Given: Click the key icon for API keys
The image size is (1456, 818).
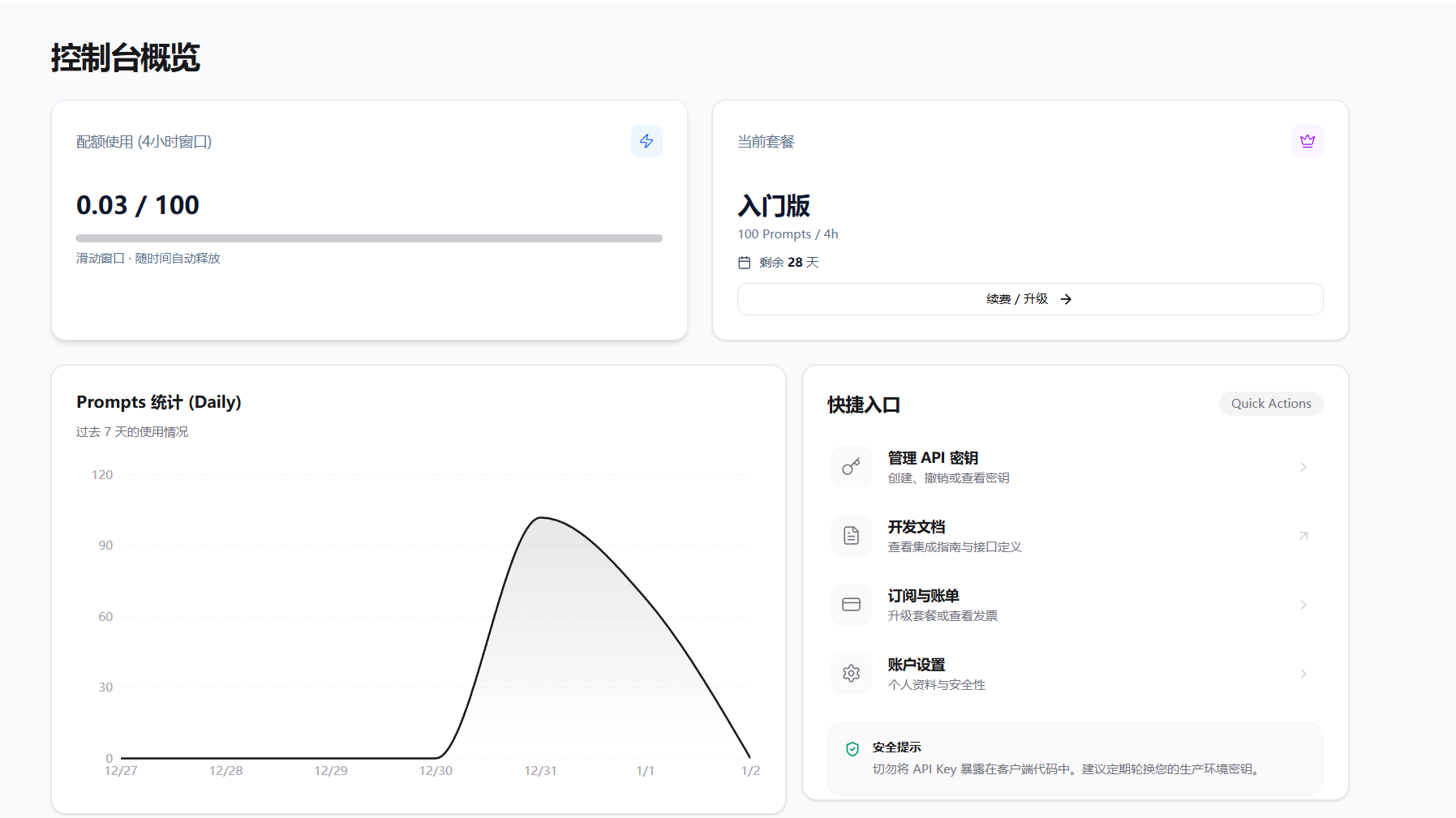Looking at the screenshot, I should (x=851, y=467).
